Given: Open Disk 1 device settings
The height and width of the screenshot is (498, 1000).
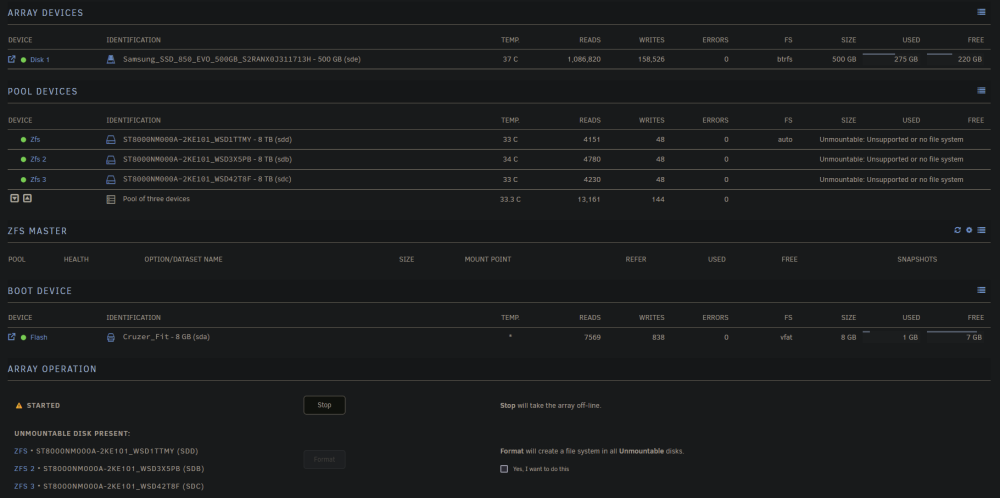Looking at the screenshot, I should click(40, 60).
